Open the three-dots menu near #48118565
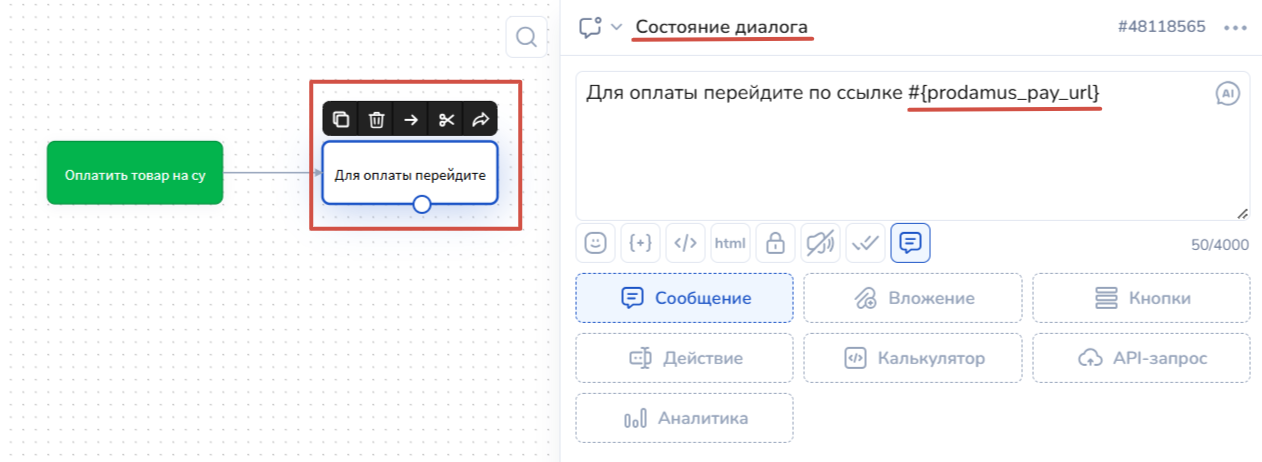Screen dimensions: 1262x462 [x=1236, y=27]
